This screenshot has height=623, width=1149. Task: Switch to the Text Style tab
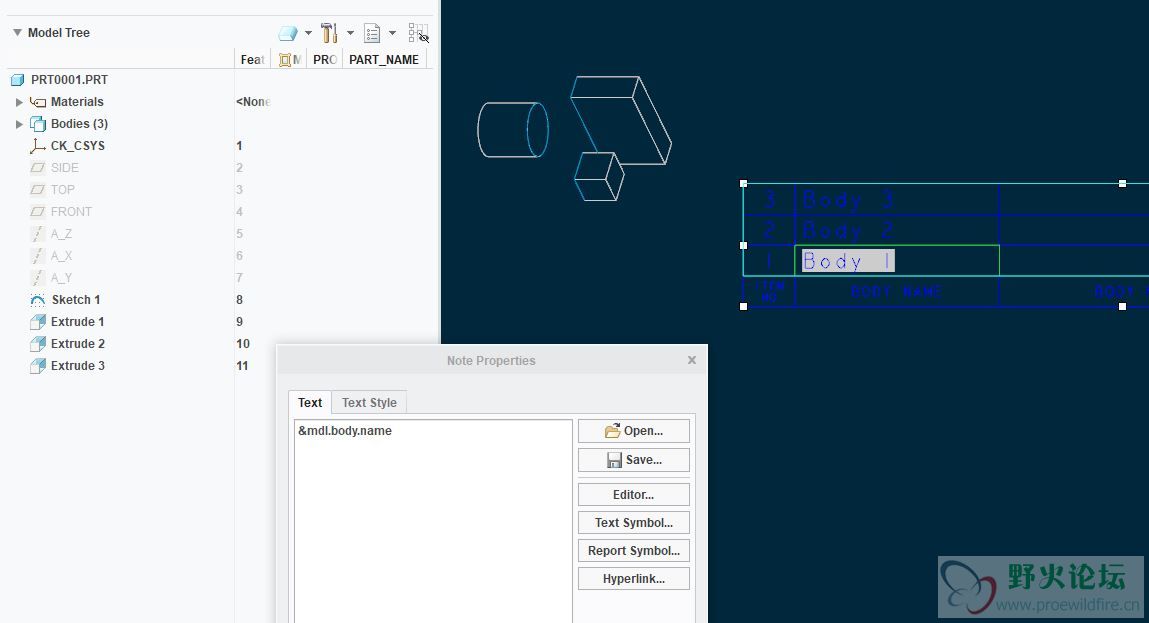coord(369,402)
